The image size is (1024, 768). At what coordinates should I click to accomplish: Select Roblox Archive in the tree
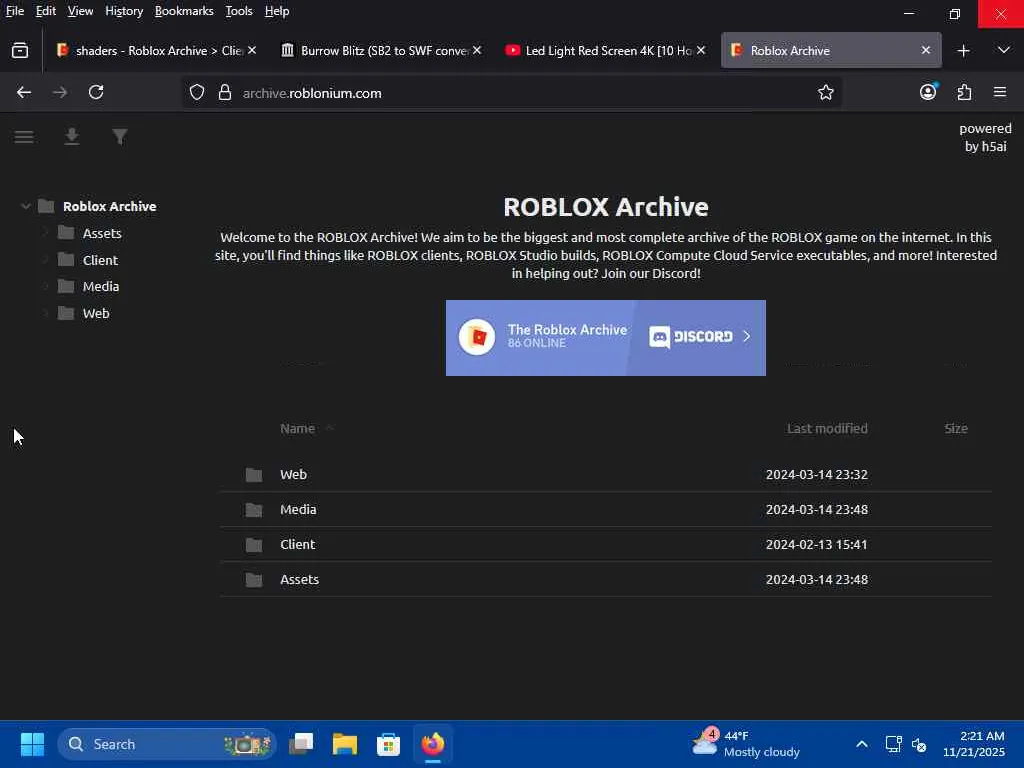coord(109,206)
